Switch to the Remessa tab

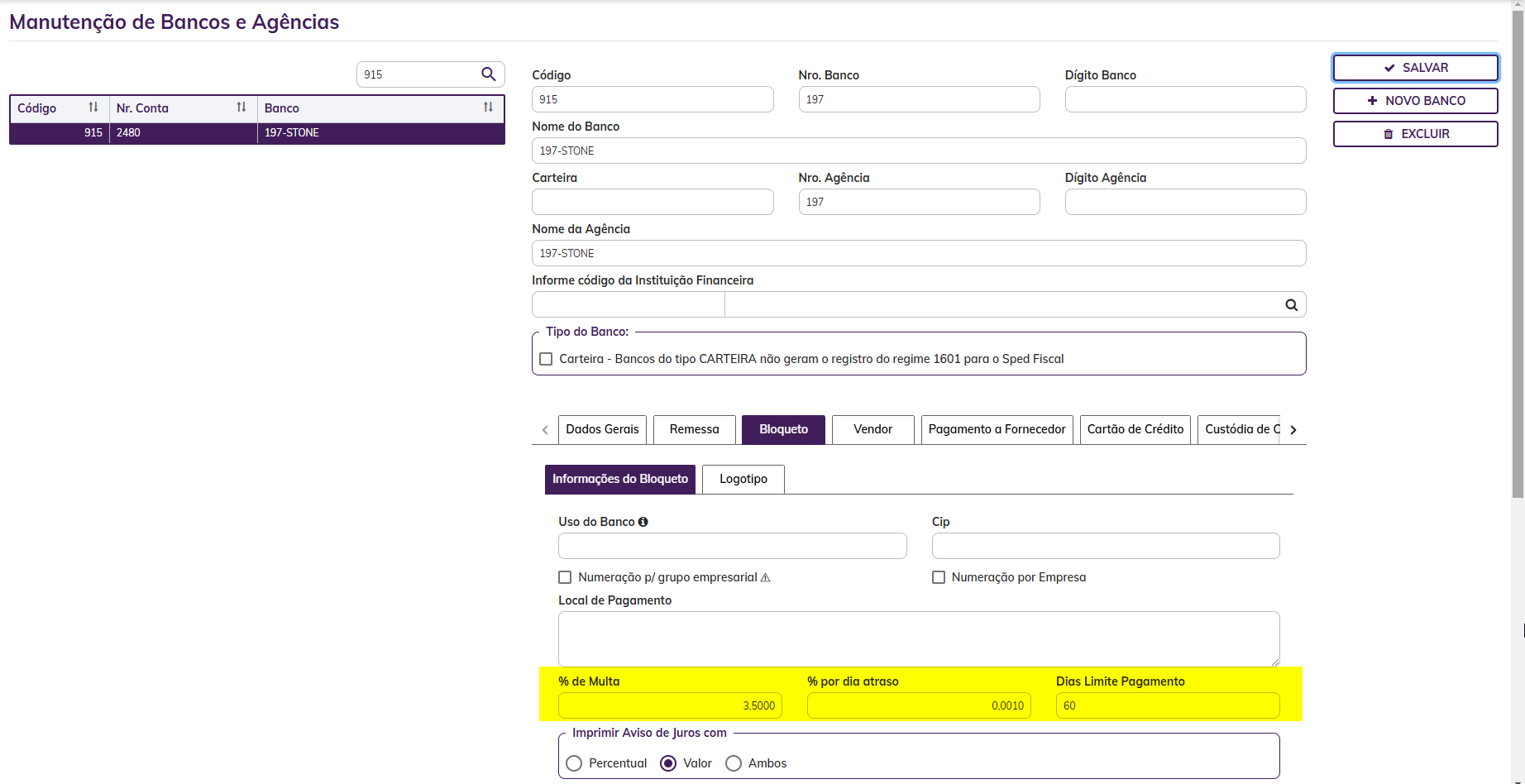694,429
